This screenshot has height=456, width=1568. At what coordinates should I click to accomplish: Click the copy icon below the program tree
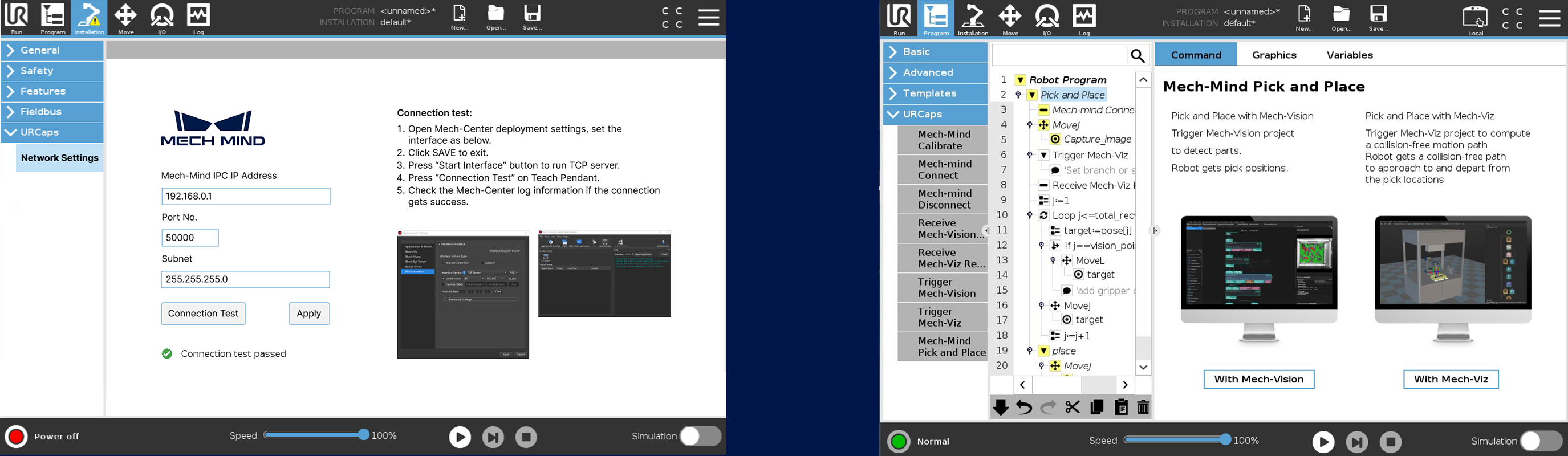point(1097,408)
